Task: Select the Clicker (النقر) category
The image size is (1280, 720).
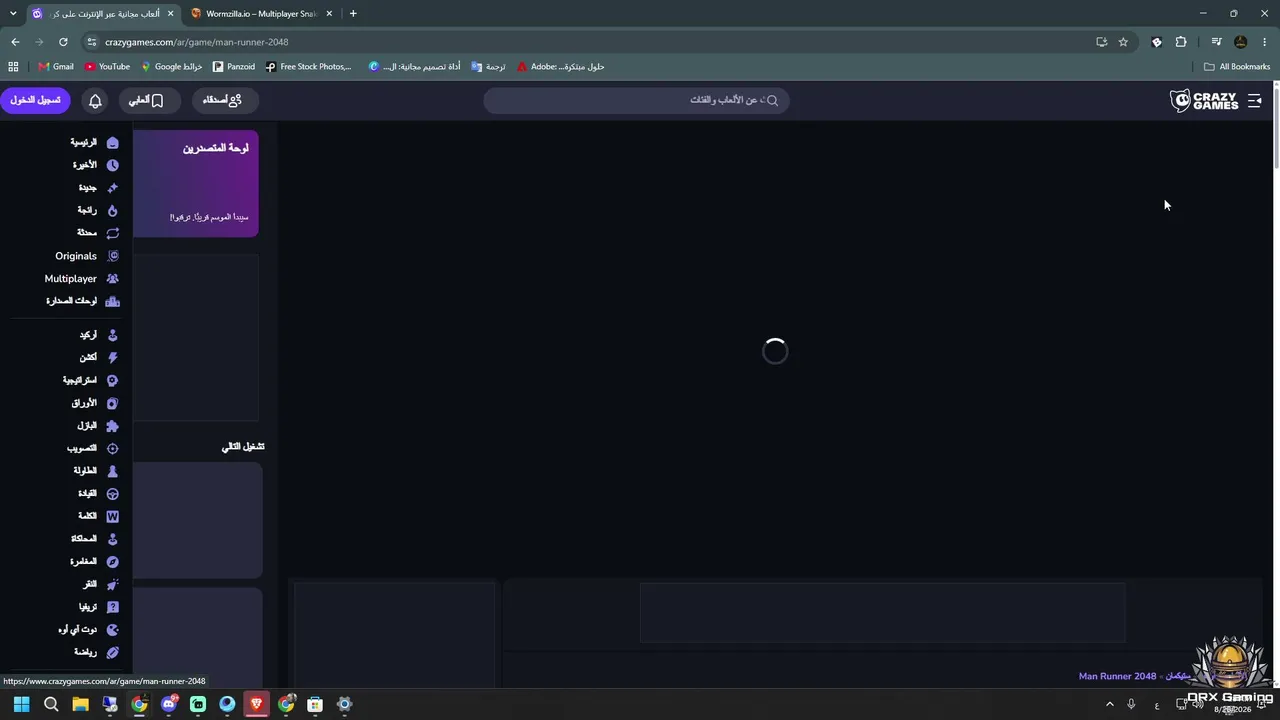Action: [102, 584]
